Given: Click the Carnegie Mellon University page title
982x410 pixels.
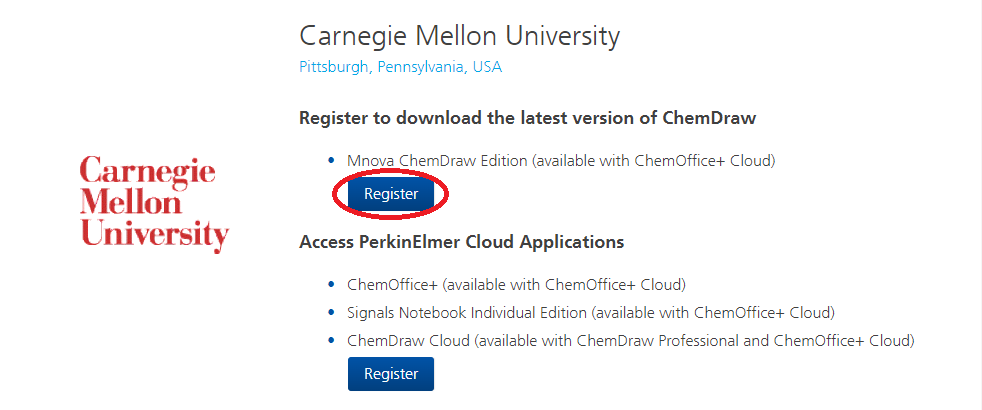Looking at the screenshot, I should 460,36.
